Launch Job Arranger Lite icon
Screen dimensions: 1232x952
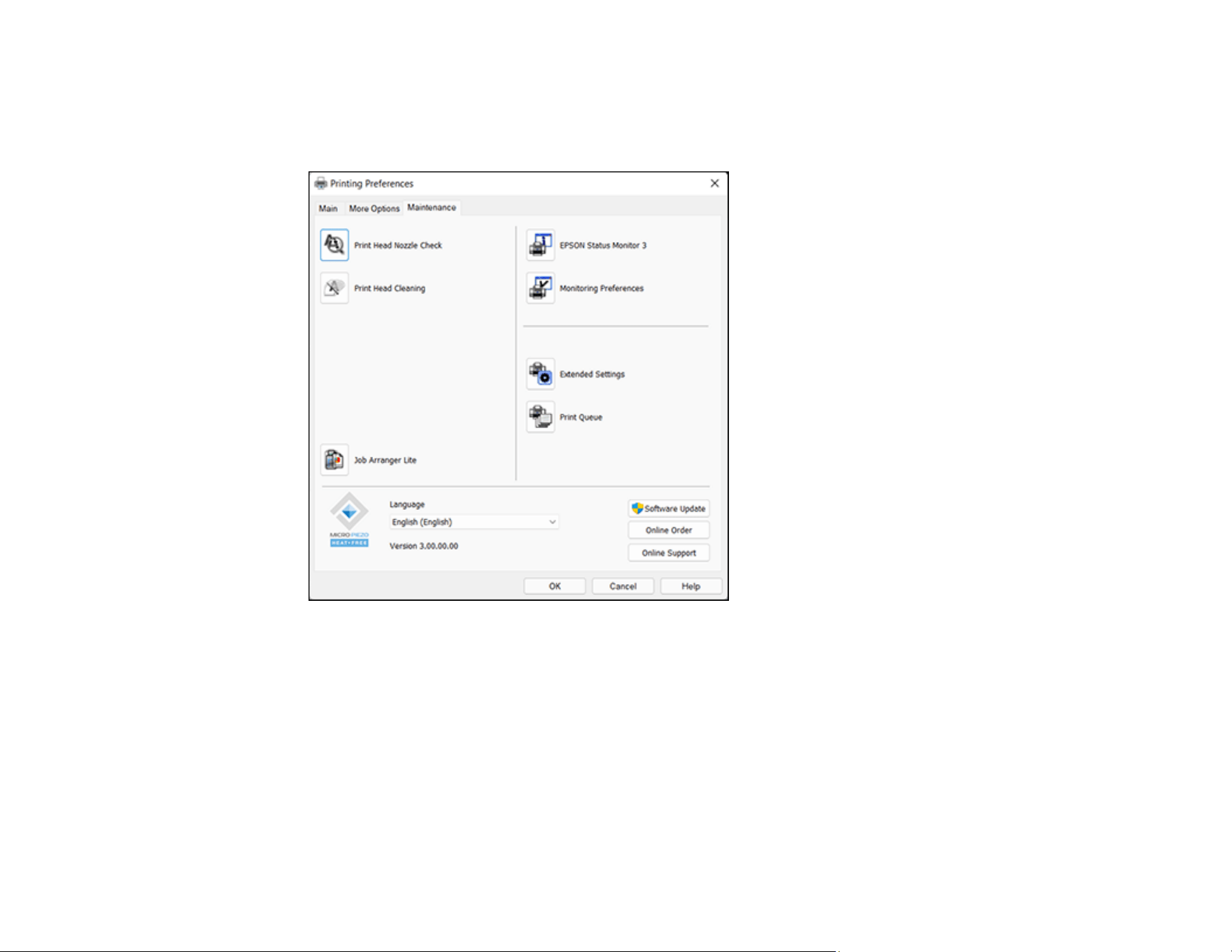click(334, 460)
